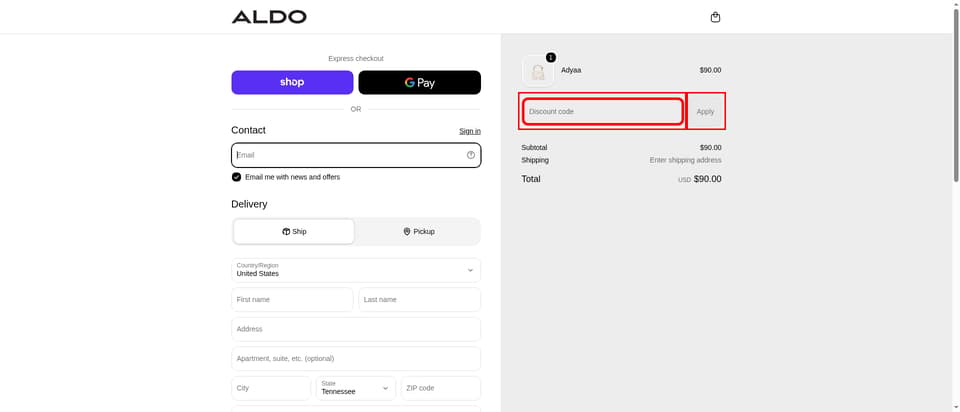Select the Pickup delivery option
The width and height of the screenshot is (960, 412).
419,232
